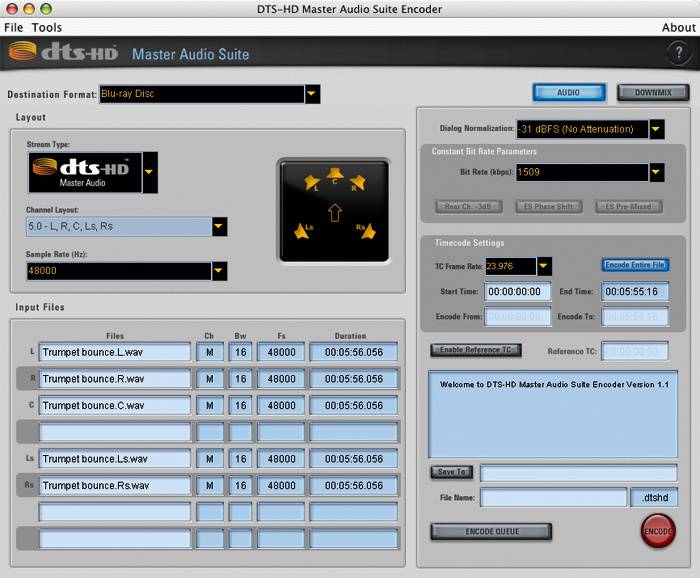Toggle the Rear Ch. -3dB option
This screenshot has height=578, width=700.
pos(468,207)
